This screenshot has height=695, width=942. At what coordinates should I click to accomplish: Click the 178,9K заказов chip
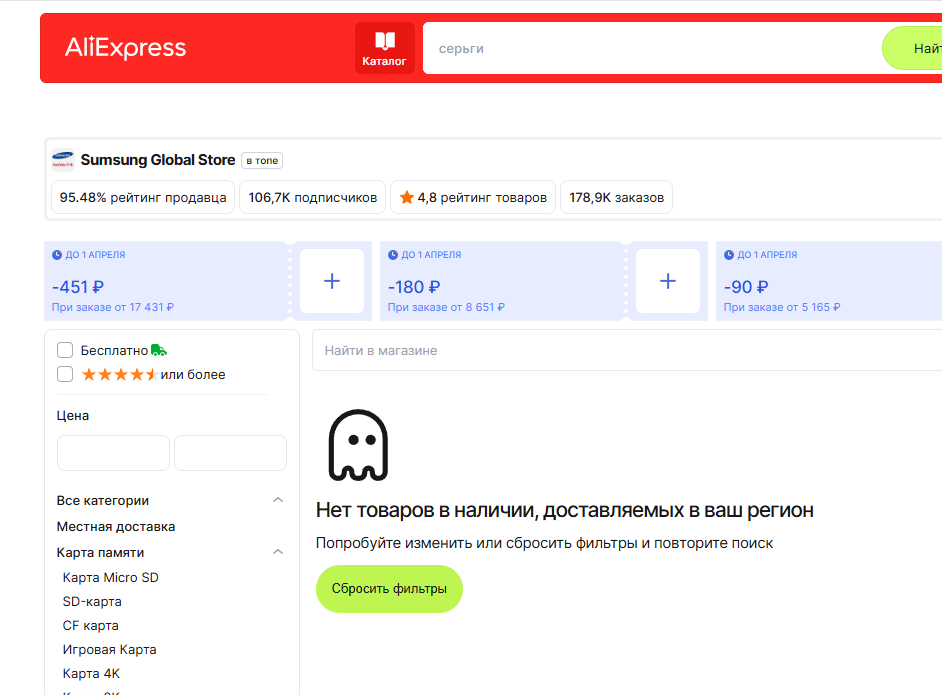pyautogui.click(x=616, y=197)
